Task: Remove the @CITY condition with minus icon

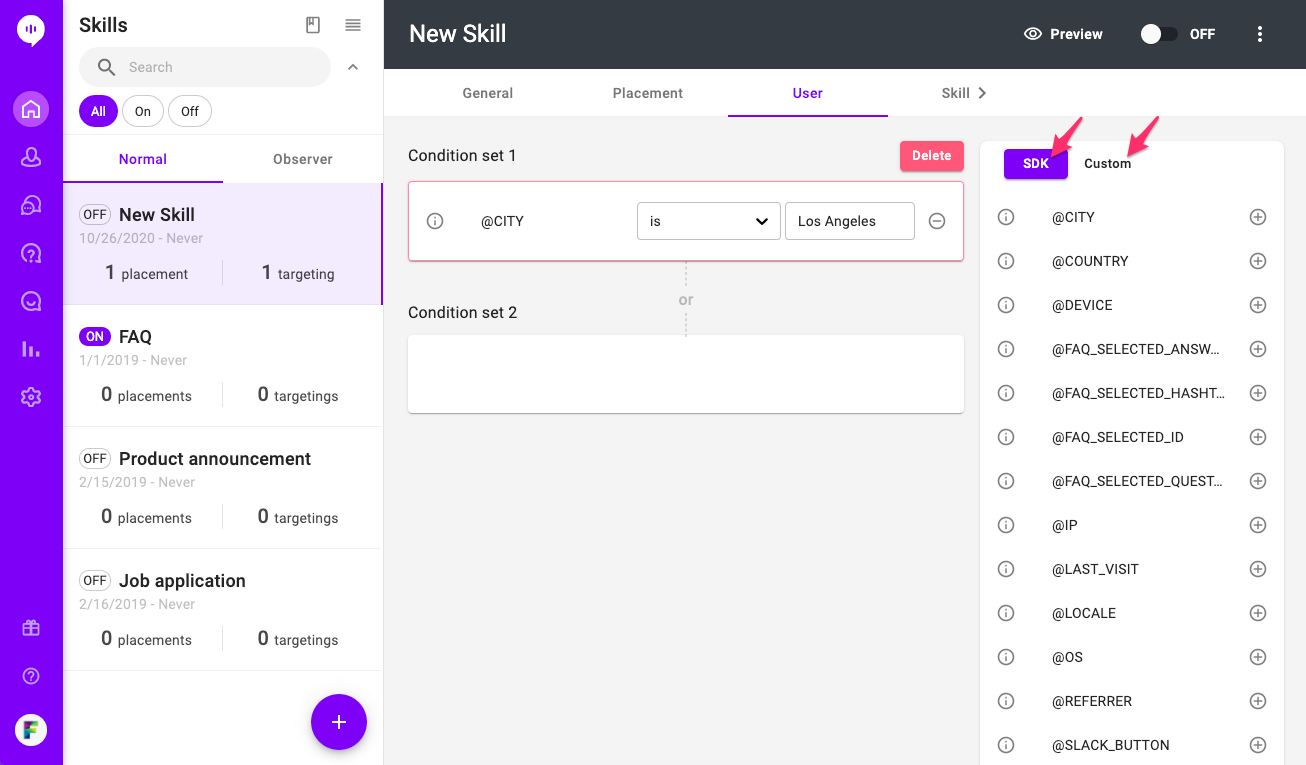Action: click(937, 221)
